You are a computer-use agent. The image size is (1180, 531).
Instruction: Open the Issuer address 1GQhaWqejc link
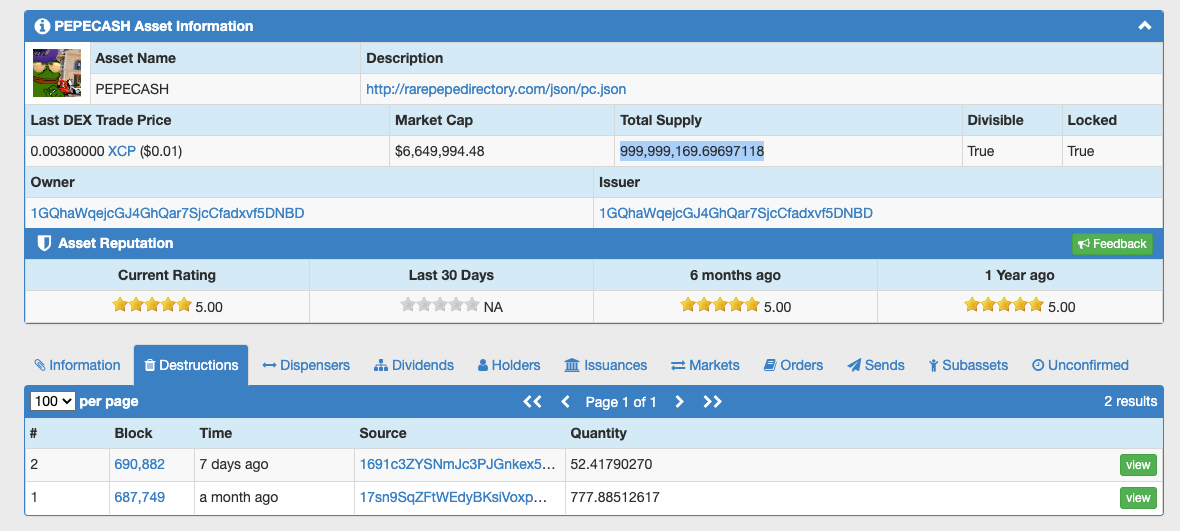click(x=736, y=214)
